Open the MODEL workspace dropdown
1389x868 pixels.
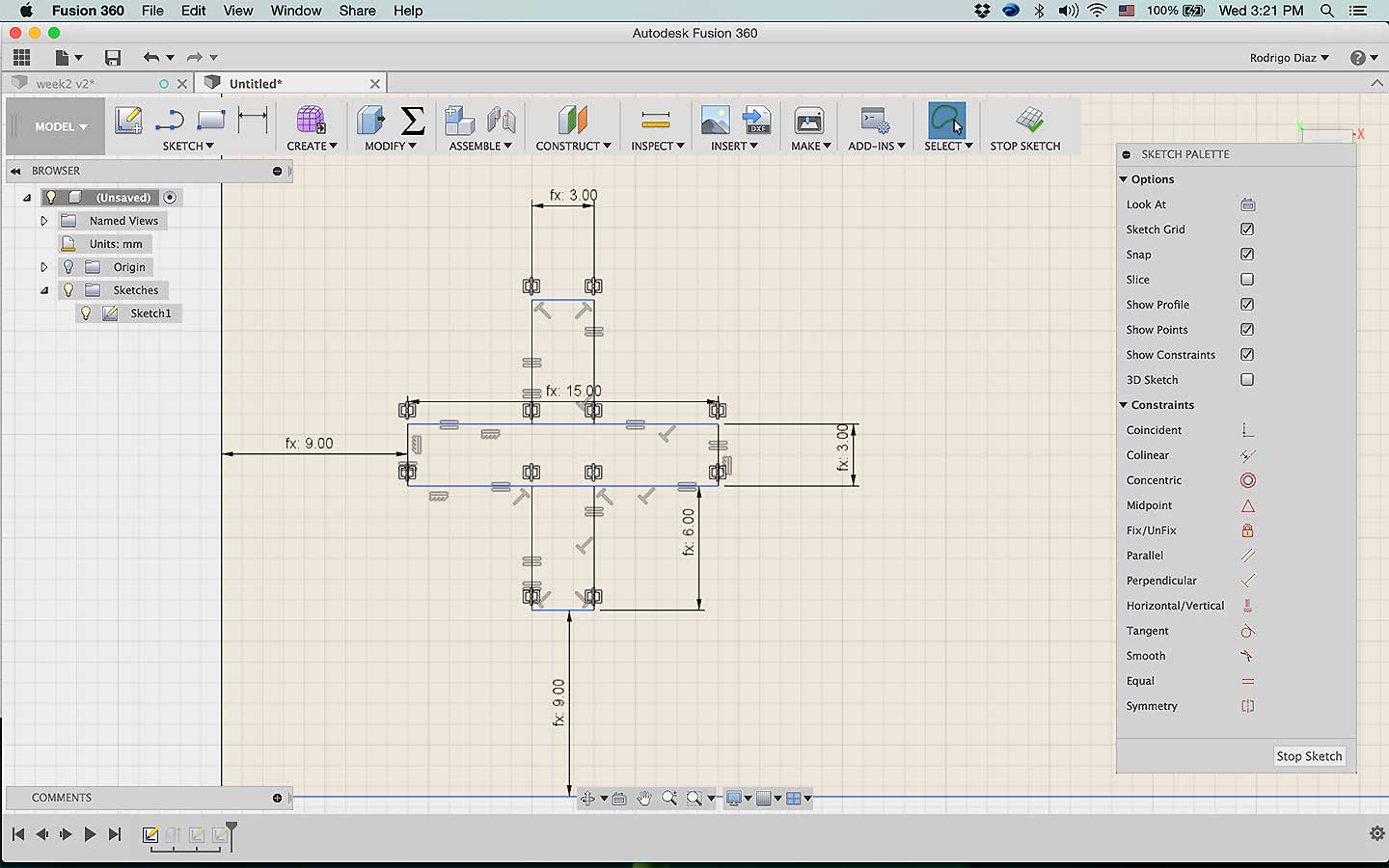coord(61,126)
